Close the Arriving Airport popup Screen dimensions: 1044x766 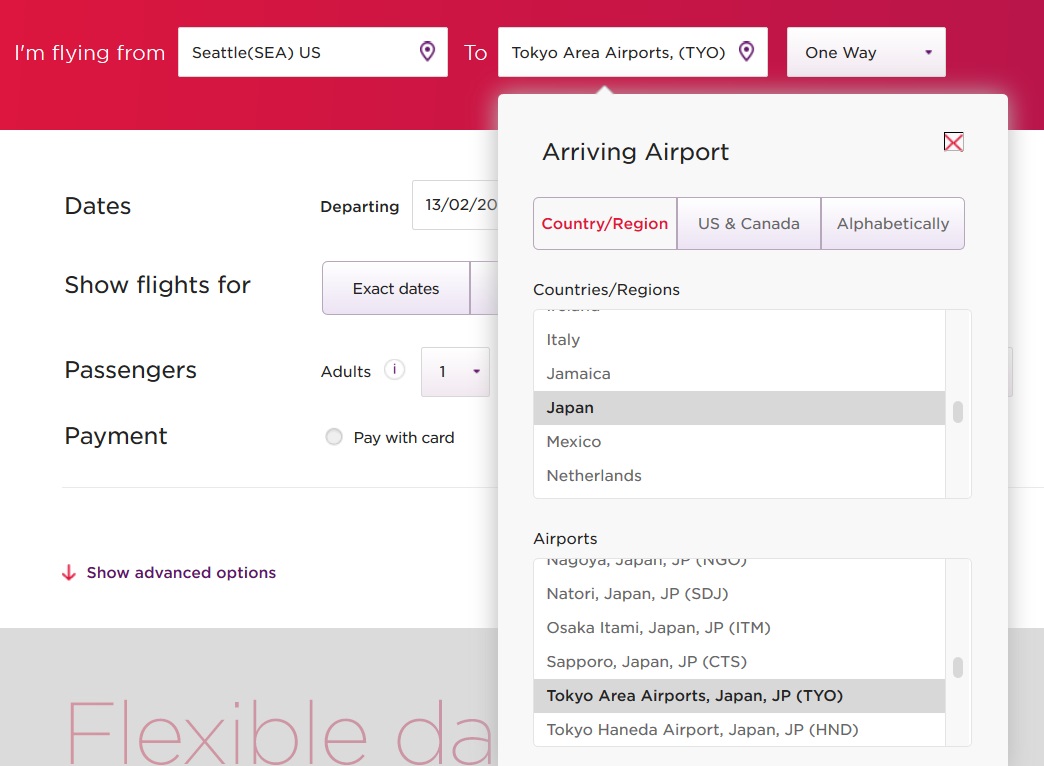[x=953, y=142]
